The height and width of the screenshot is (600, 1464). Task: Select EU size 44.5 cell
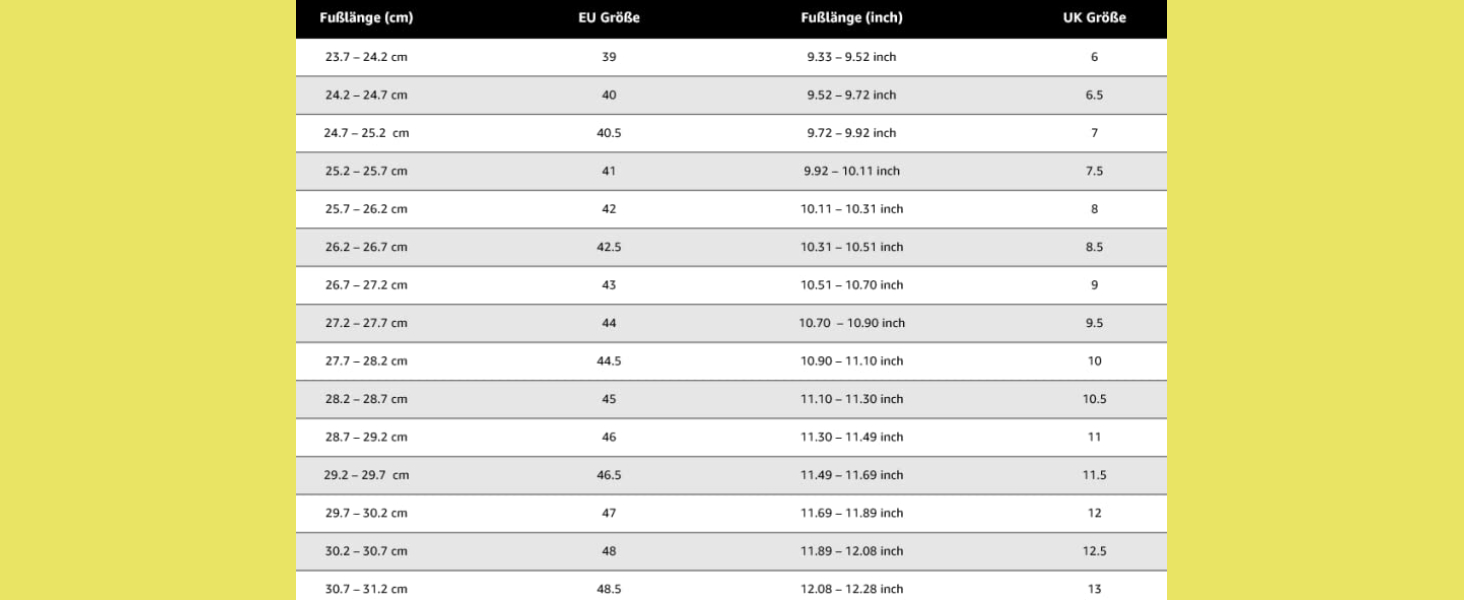[609, 361]
